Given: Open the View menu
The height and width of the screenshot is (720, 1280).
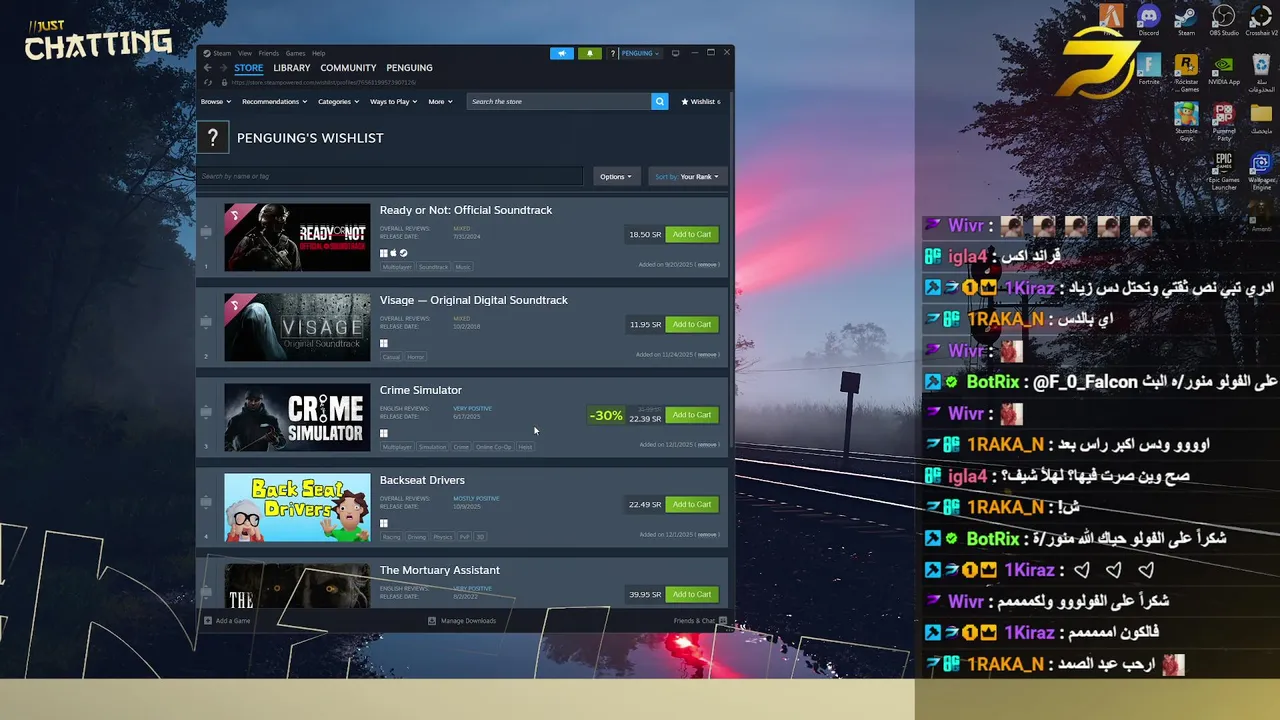Looking at the screenshot, I should point(245,53).
